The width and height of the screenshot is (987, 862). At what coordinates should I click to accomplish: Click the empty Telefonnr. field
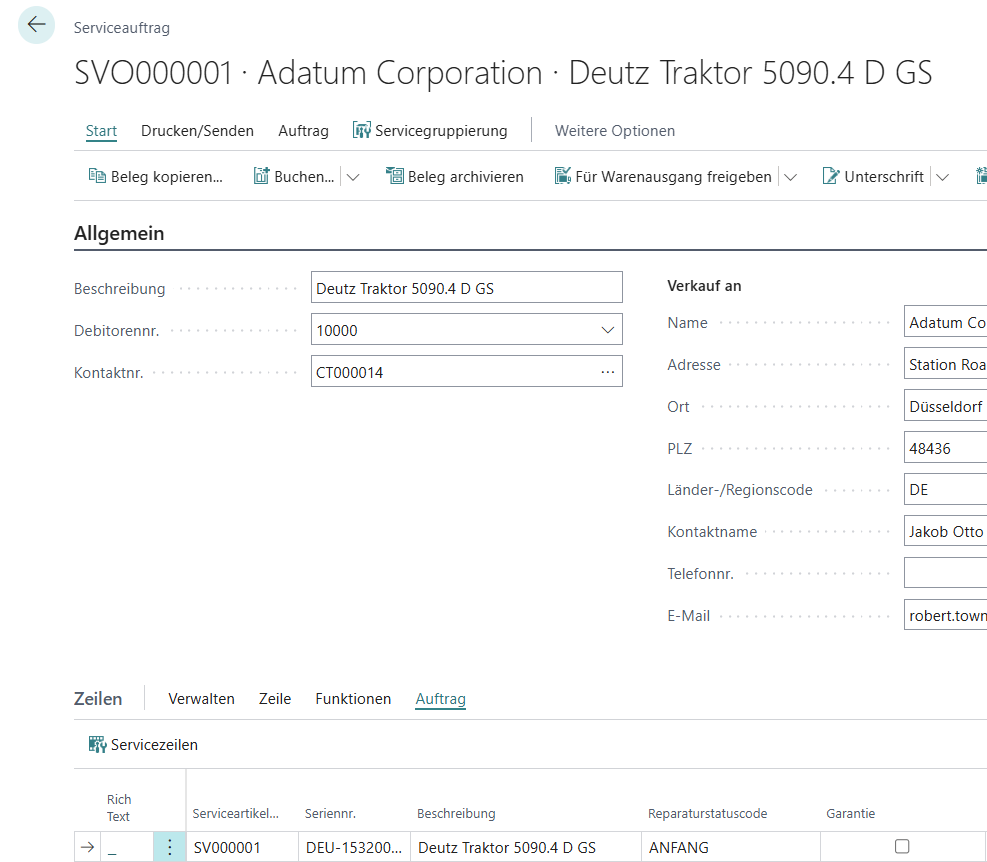click(x=944, y=574)
